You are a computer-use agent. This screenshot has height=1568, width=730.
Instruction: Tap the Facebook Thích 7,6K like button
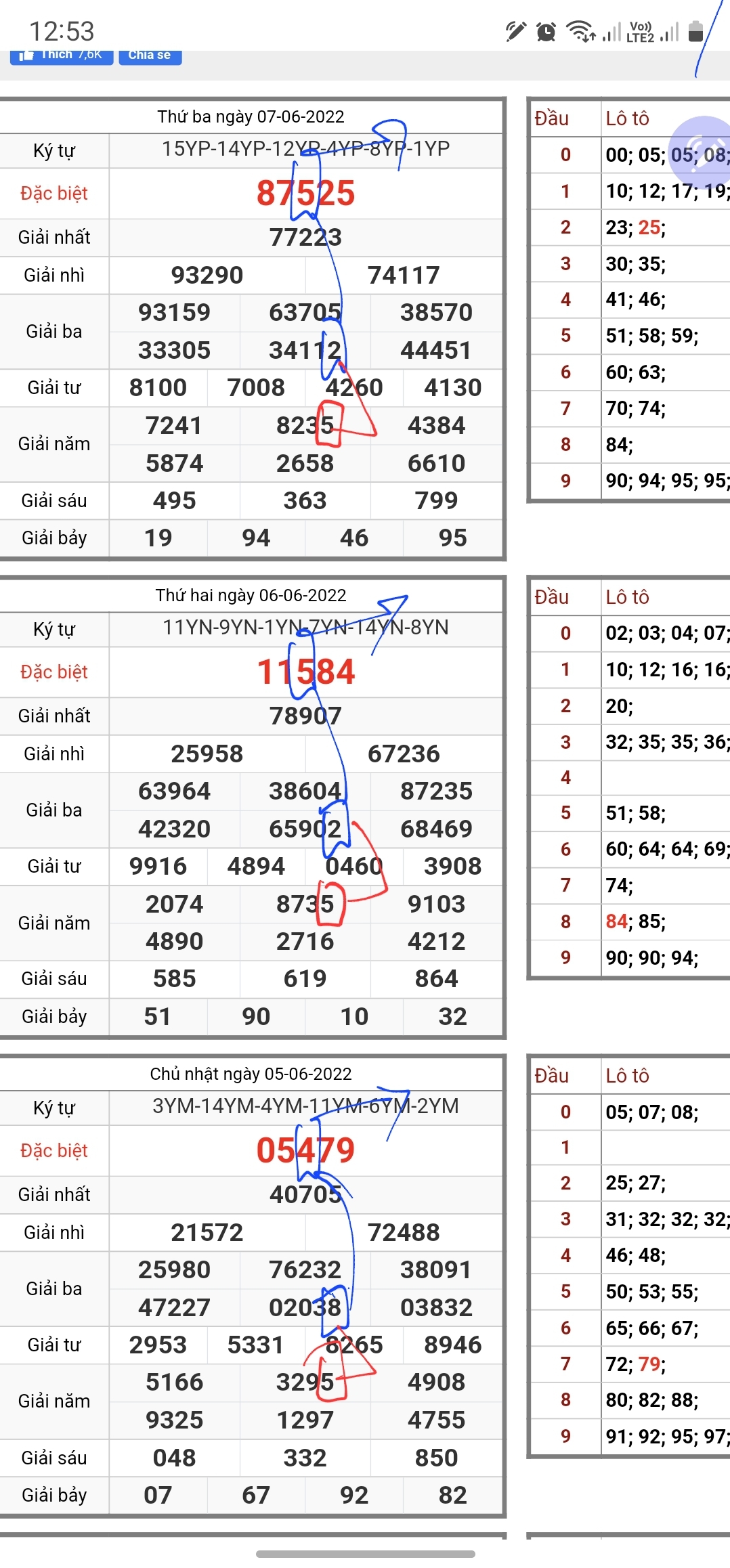click(62, 56)
